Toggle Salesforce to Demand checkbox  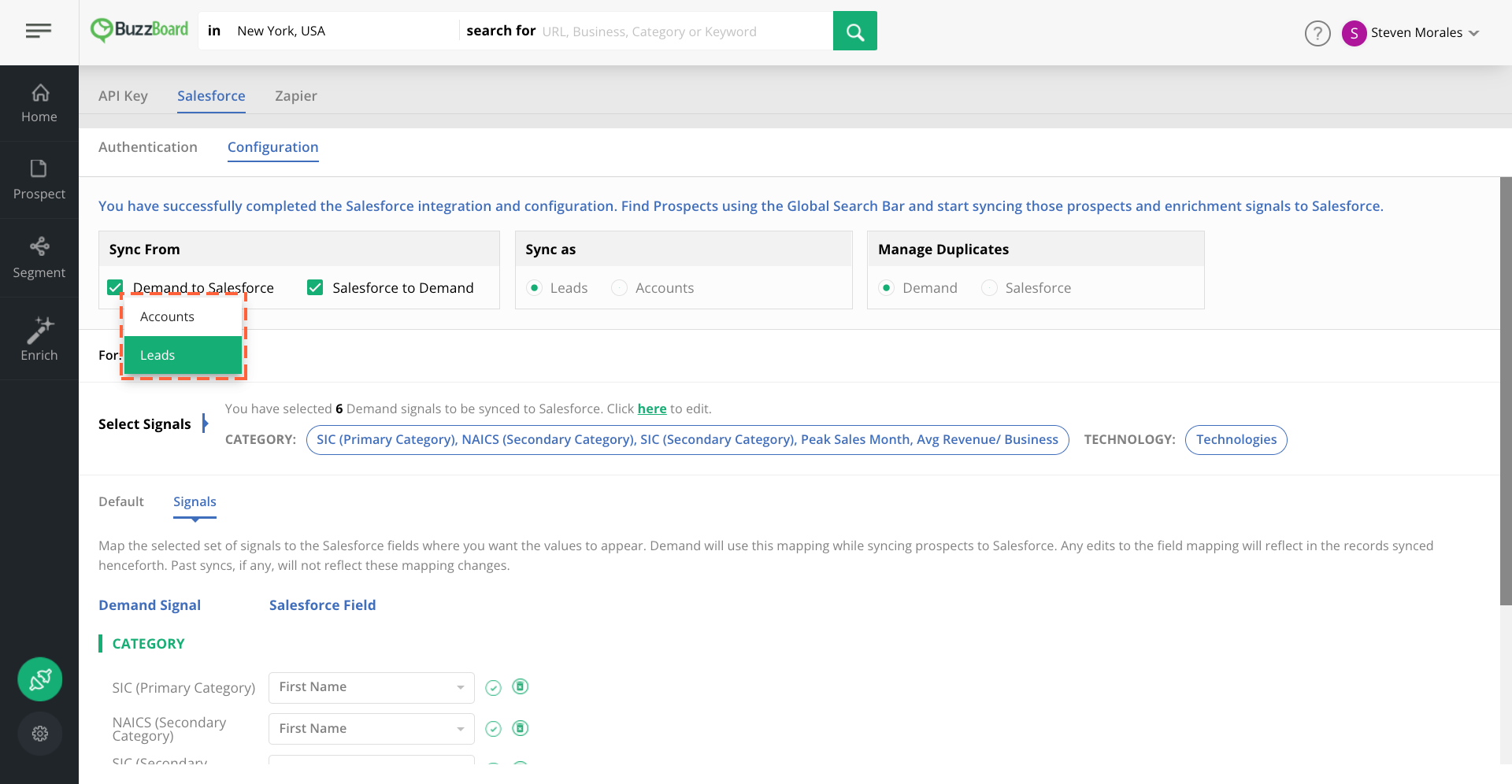315,287
